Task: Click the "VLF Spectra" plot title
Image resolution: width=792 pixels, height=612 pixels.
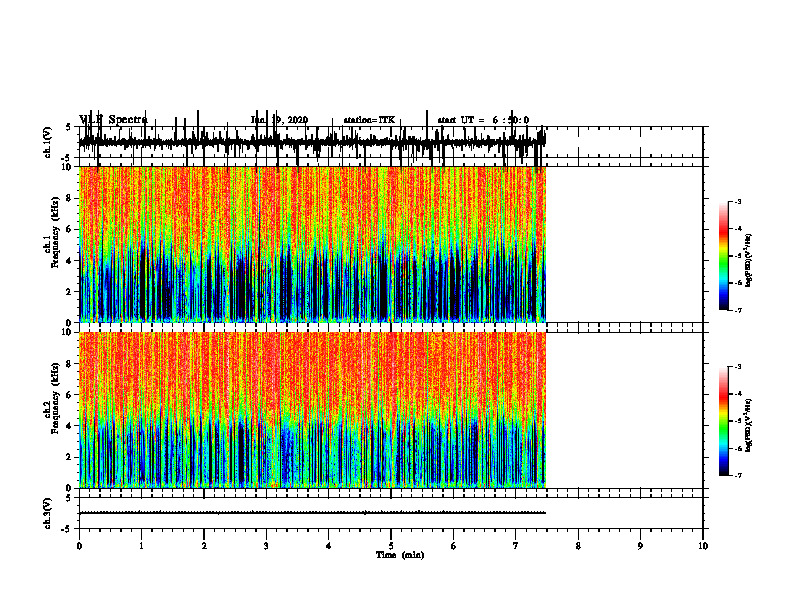Action: click(113, 120)
